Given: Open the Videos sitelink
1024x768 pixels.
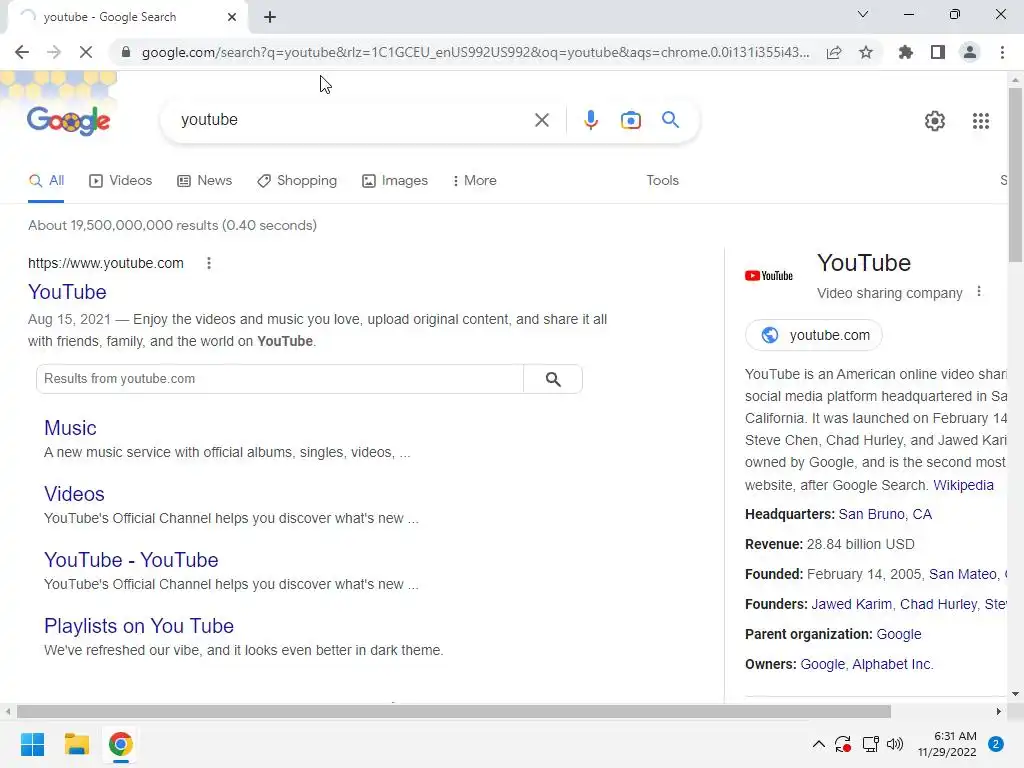Looking at the screenshot, I should [74, 494].
